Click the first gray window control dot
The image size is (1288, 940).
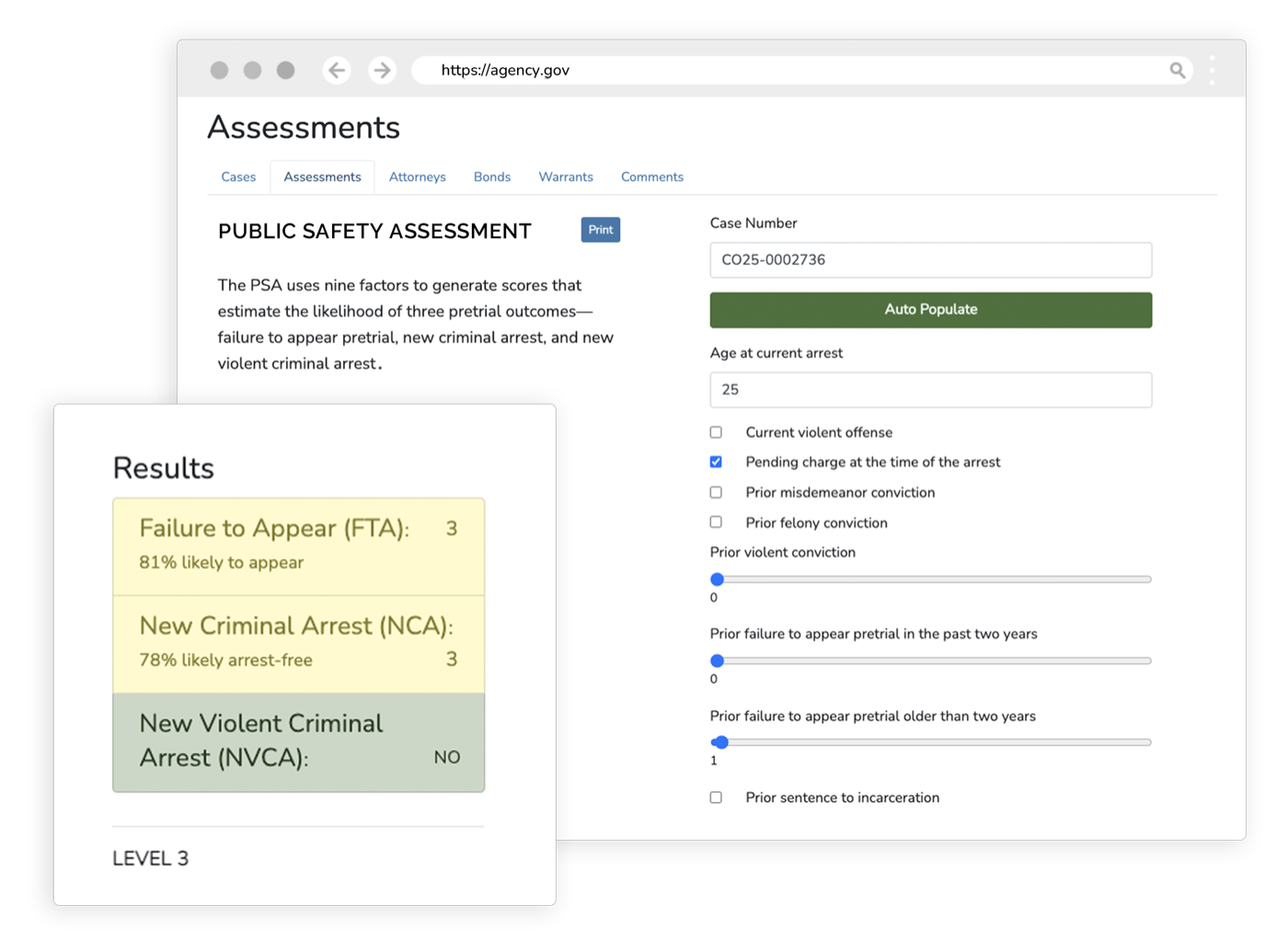219,70
